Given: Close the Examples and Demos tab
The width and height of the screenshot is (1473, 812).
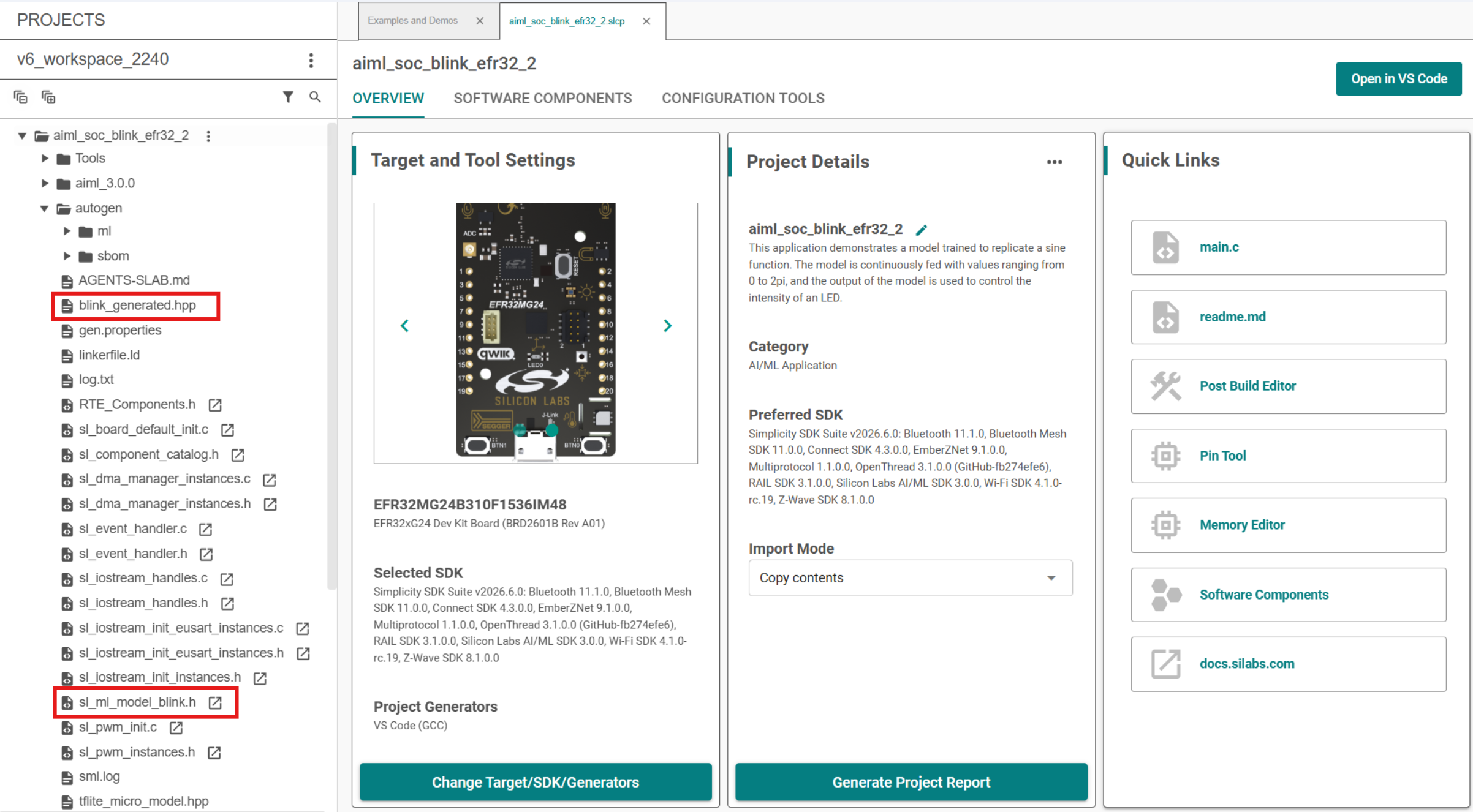Looking at the screenshot, I should [480, 21].
